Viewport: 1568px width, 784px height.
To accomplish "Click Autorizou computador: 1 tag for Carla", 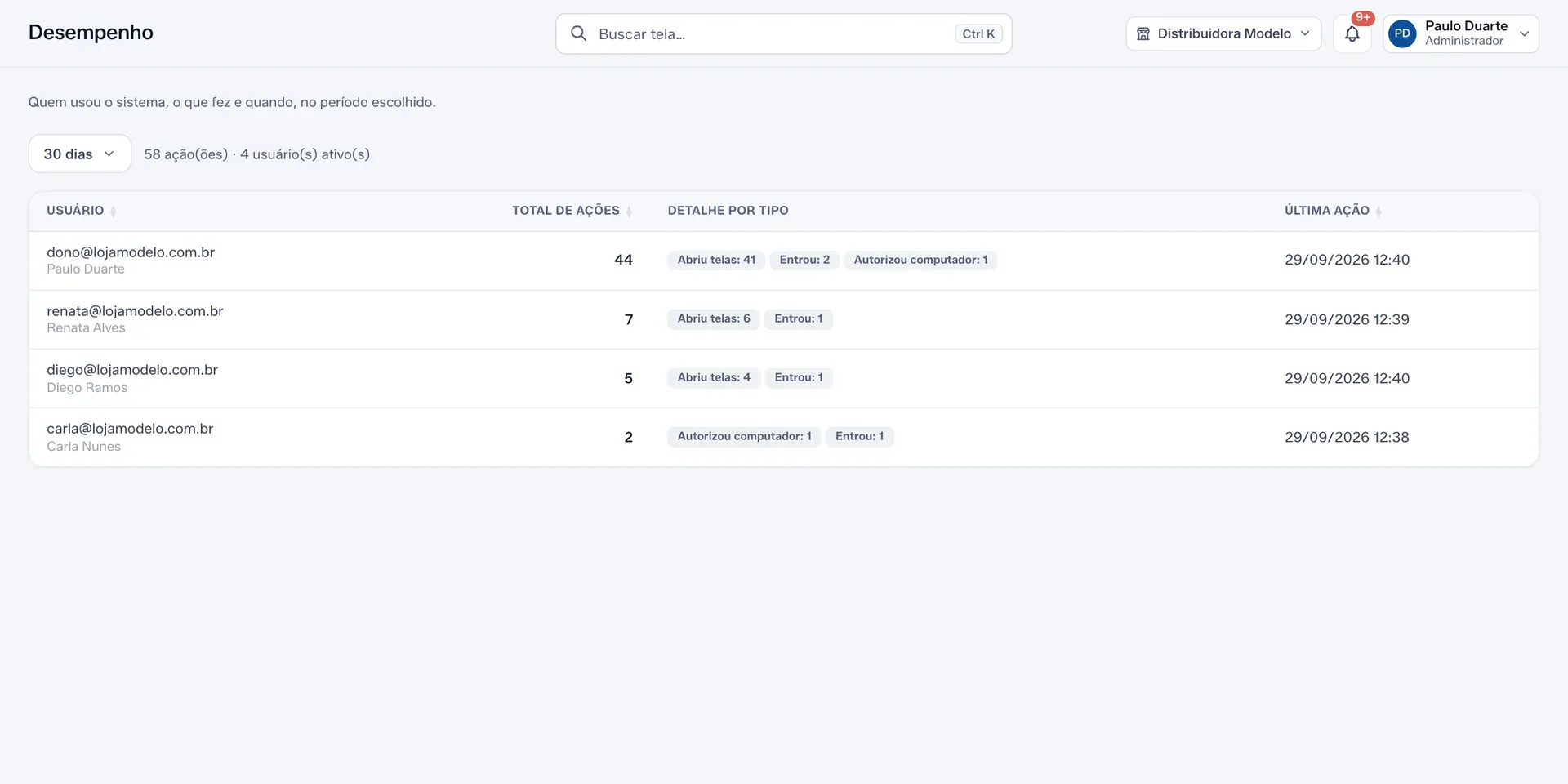I will [x=744, y=436].
